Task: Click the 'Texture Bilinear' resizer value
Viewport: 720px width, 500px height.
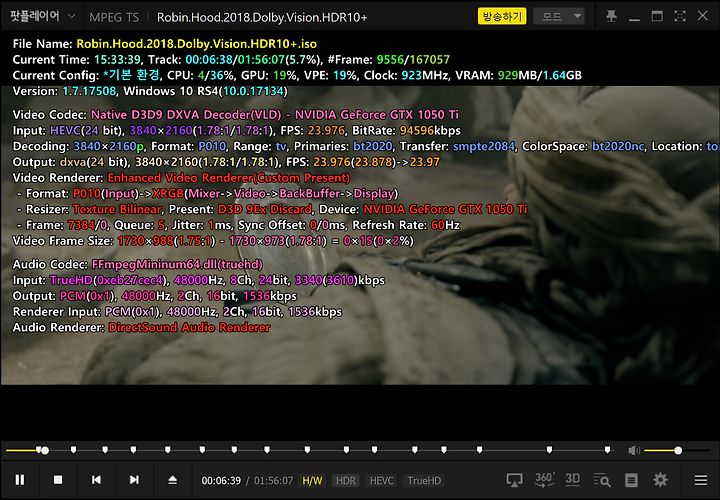Action: click(x=117, y=209)
